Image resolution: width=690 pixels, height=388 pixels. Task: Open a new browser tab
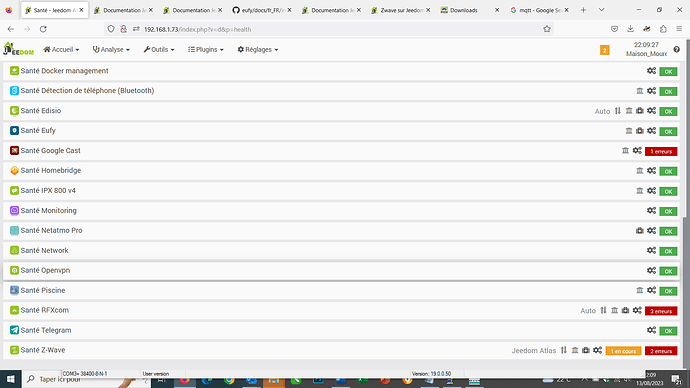(x=583, y=10)
